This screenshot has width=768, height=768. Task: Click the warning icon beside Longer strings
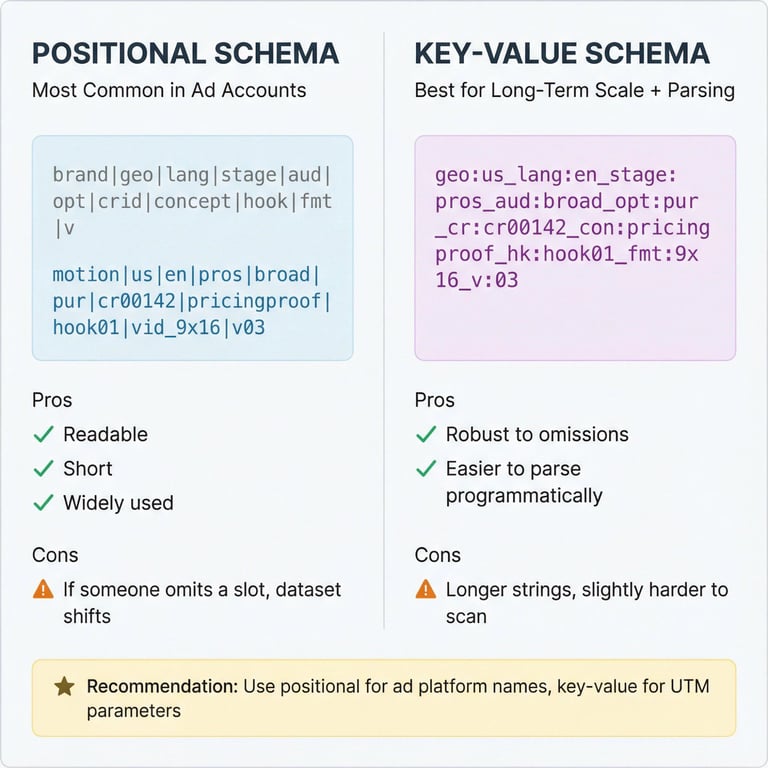[426, 589]
